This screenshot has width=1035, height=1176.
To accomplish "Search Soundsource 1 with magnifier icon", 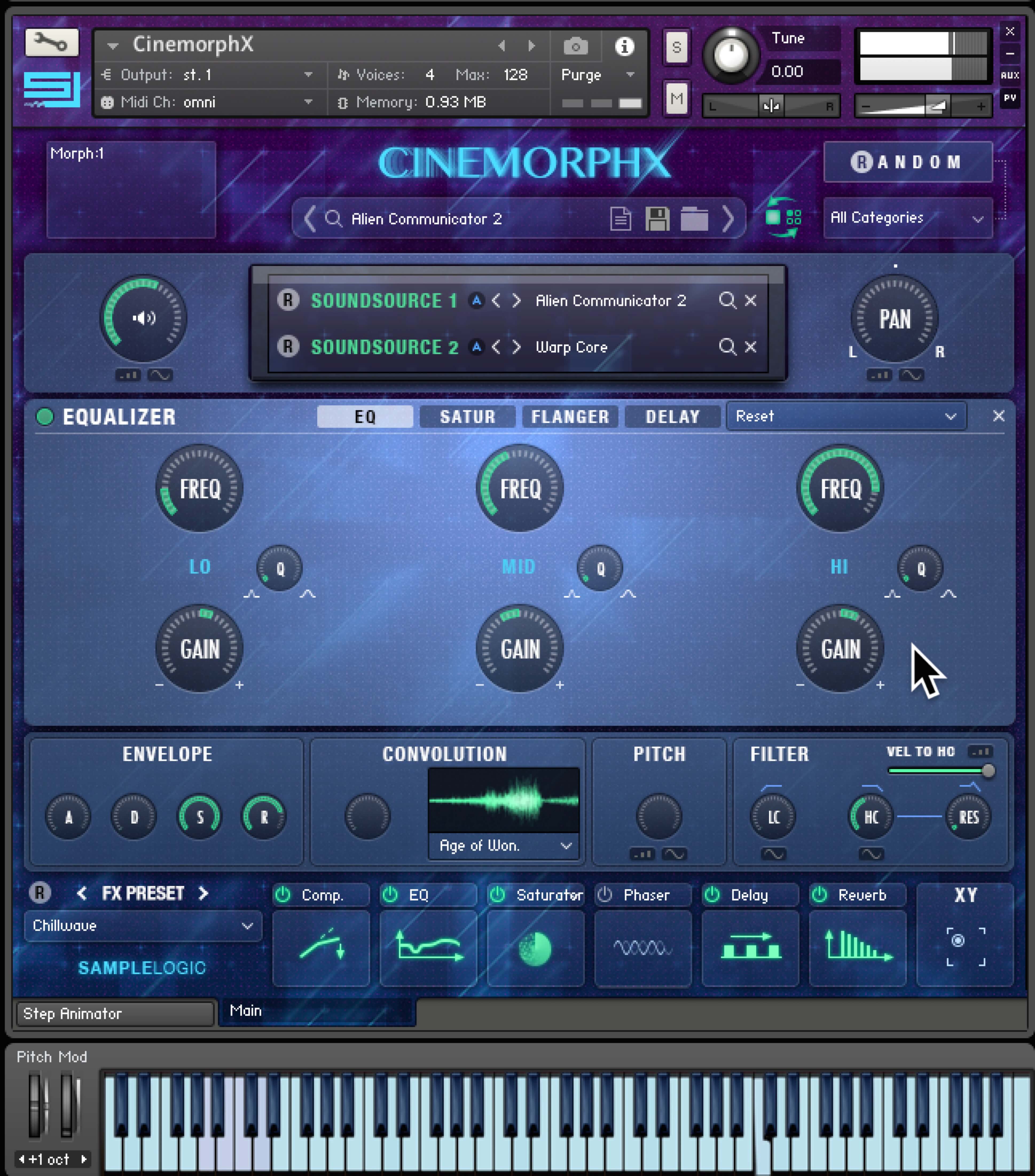I will tap(727, 300).
